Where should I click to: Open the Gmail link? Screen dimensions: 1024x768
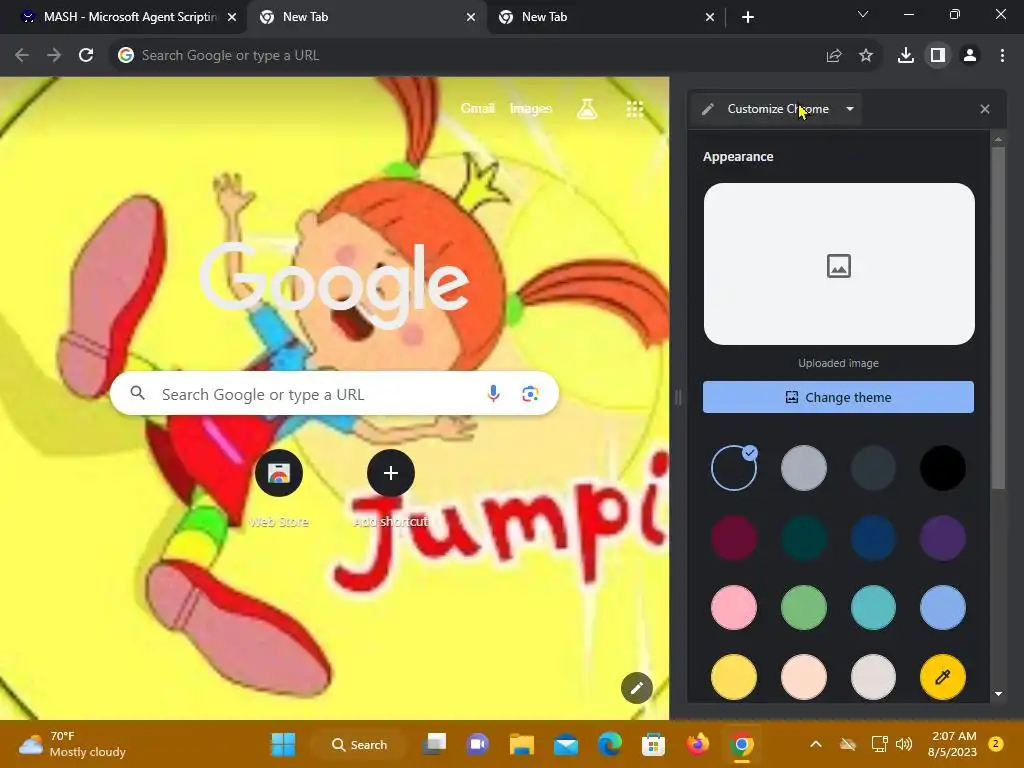[x=477, y=108]
